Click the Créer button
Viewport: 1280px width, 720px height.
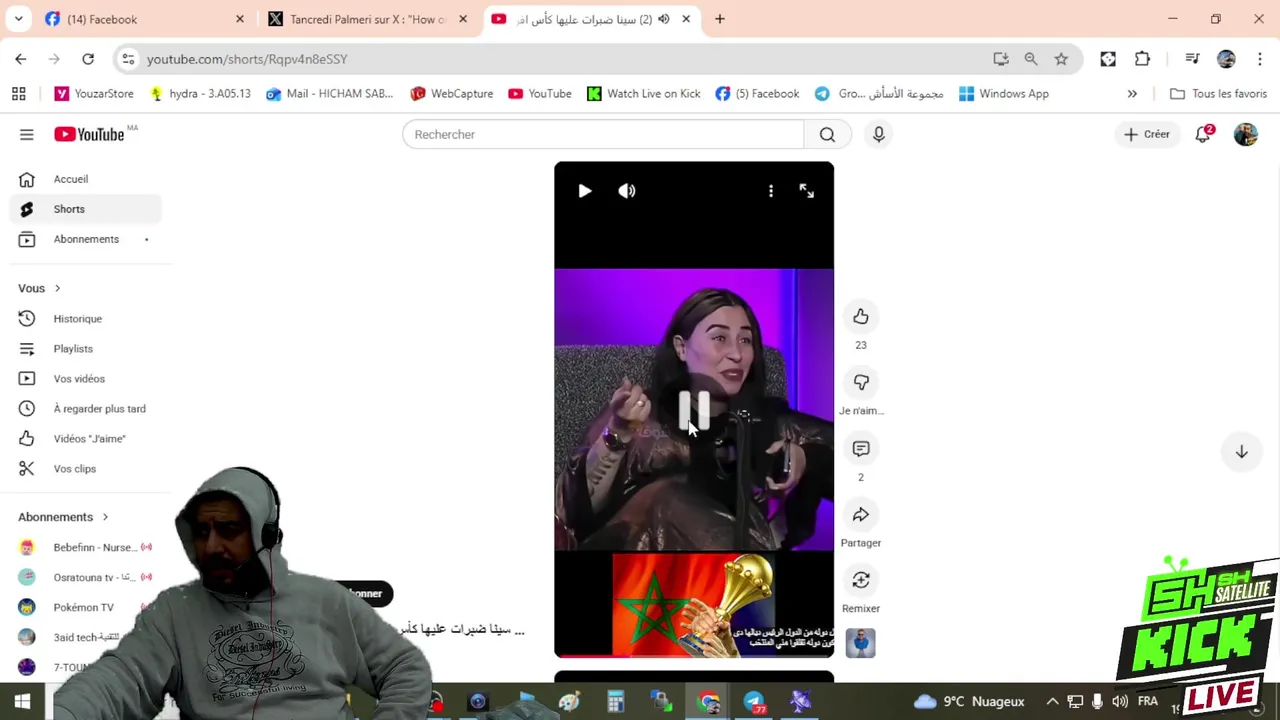tap(1147, 134)
